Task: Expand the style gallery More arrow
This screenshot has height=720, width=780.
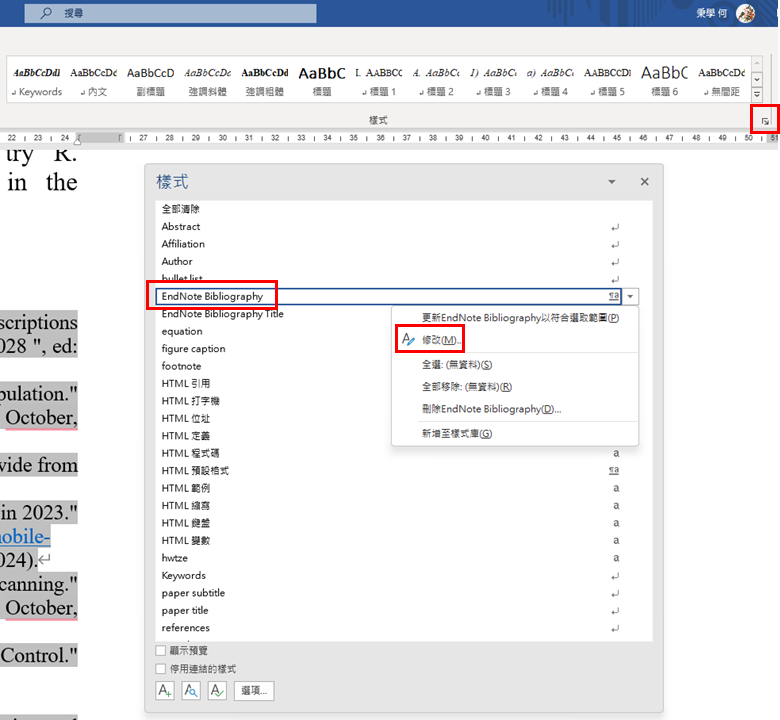Action: 757,94
